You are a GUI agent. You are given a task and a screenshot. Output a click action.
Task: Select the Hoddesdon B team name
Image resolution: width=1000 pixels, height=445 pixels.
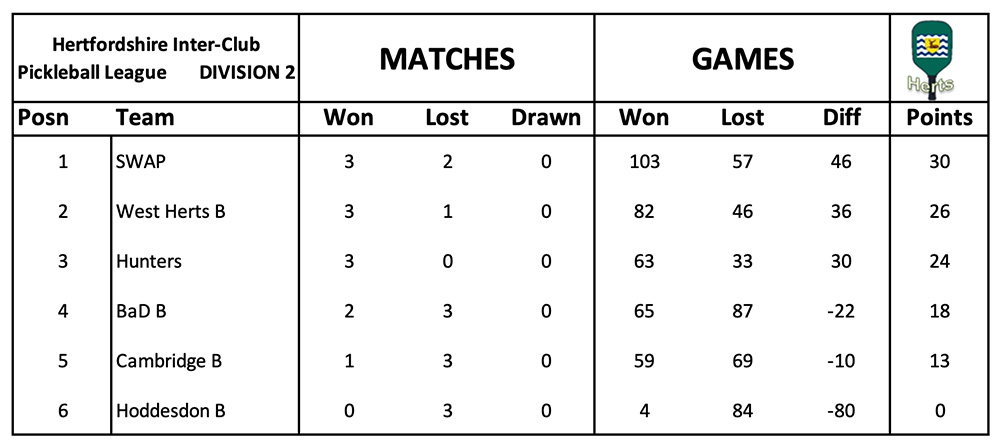tap(170, 411)
